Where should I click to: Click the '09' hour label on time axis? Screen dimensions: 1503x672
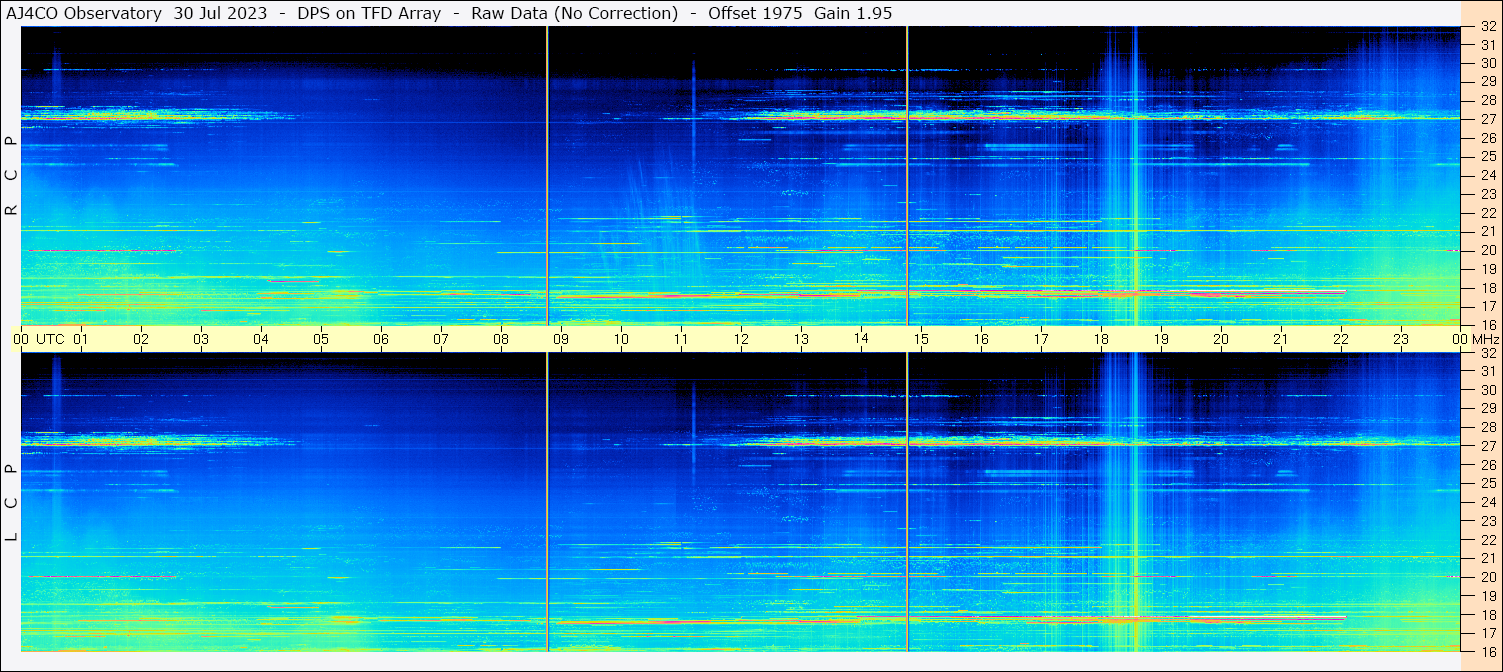click(x=561, y=339)
